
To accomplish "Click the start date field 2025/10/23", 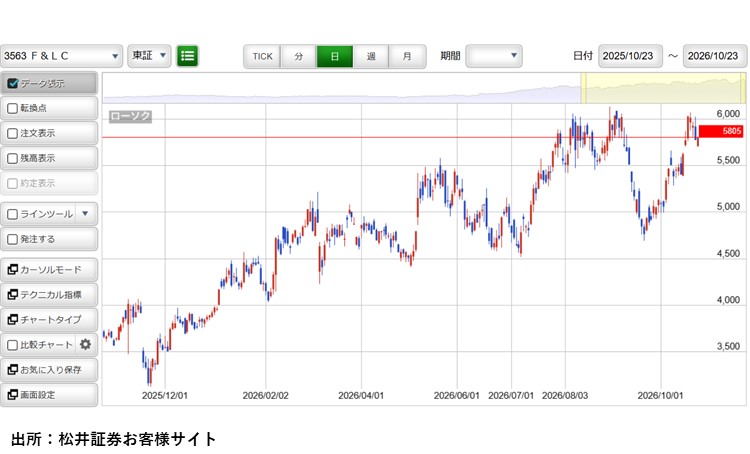I will point(630,56).
